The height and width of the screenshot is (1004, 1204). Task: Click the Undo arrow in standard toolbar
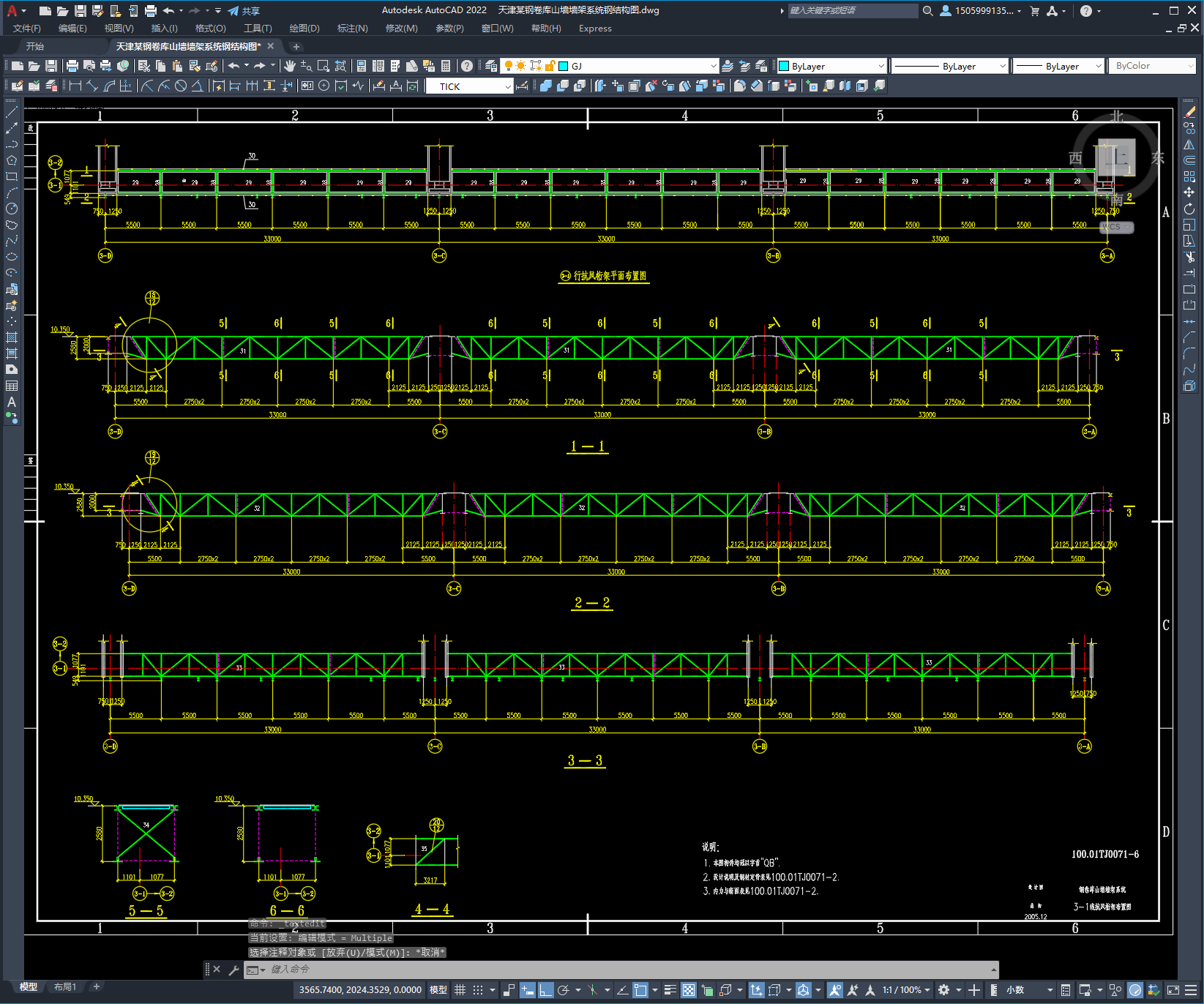[233, 66]
